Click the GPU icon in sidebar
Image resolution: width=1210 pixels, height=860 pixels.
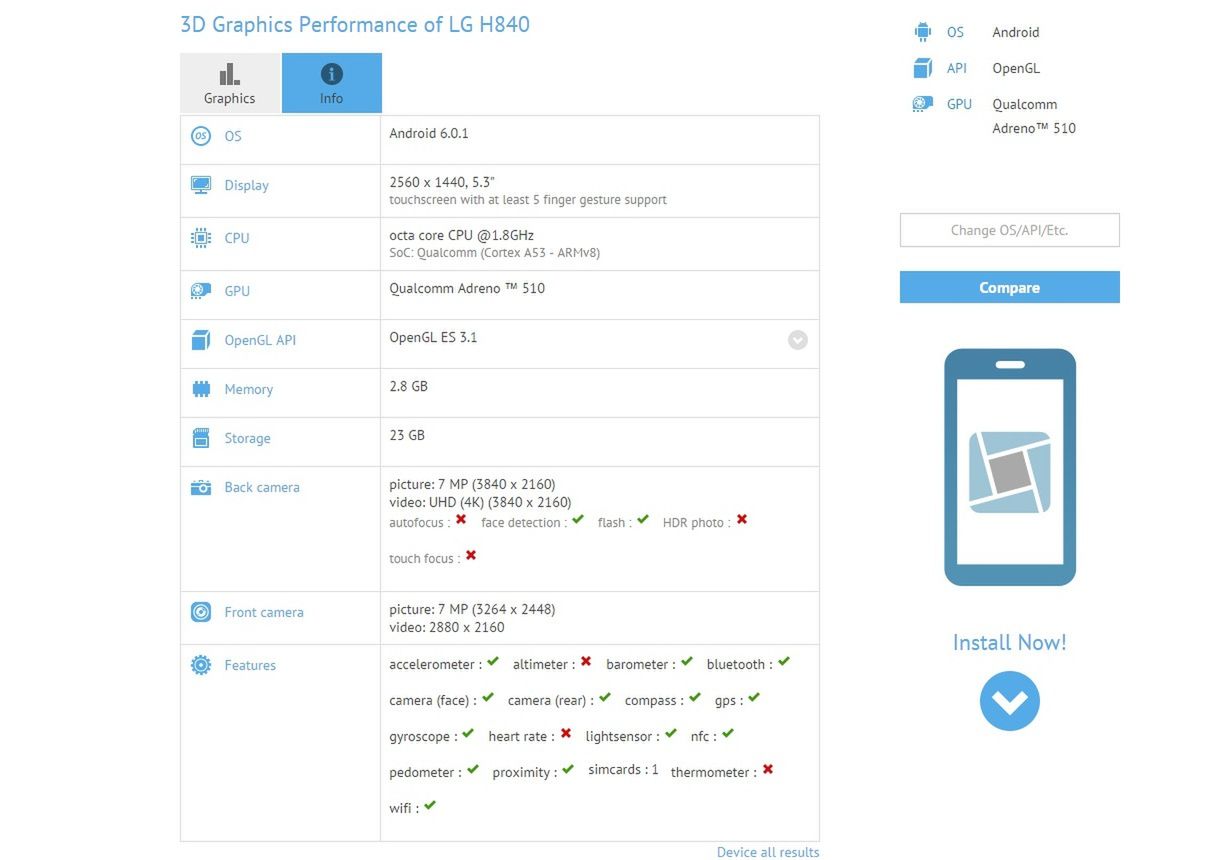coord(922,104)
